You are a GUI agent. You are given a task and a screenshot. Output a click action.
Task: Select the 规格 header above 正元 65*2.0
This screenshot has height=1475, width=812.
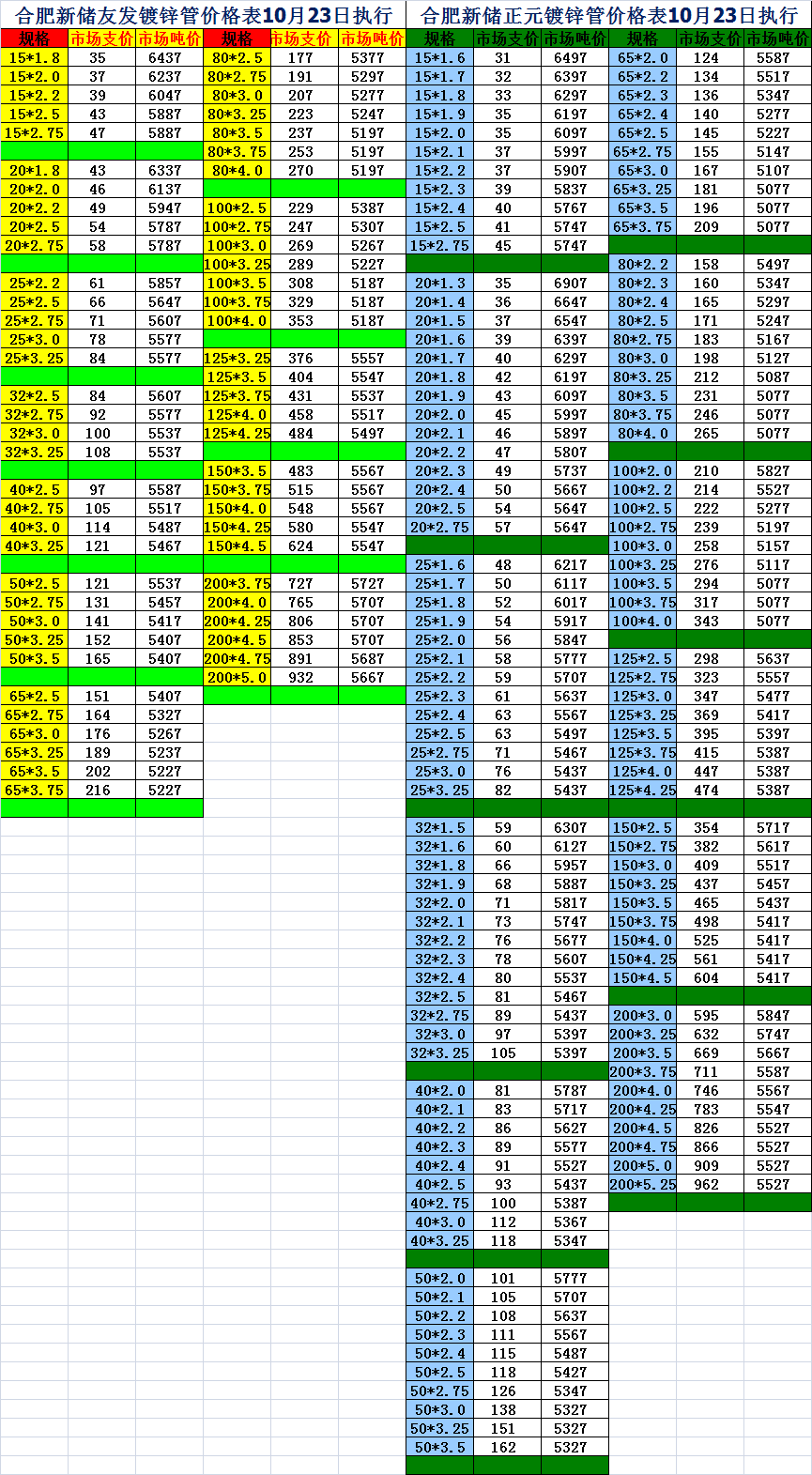[x=643, y=38]
